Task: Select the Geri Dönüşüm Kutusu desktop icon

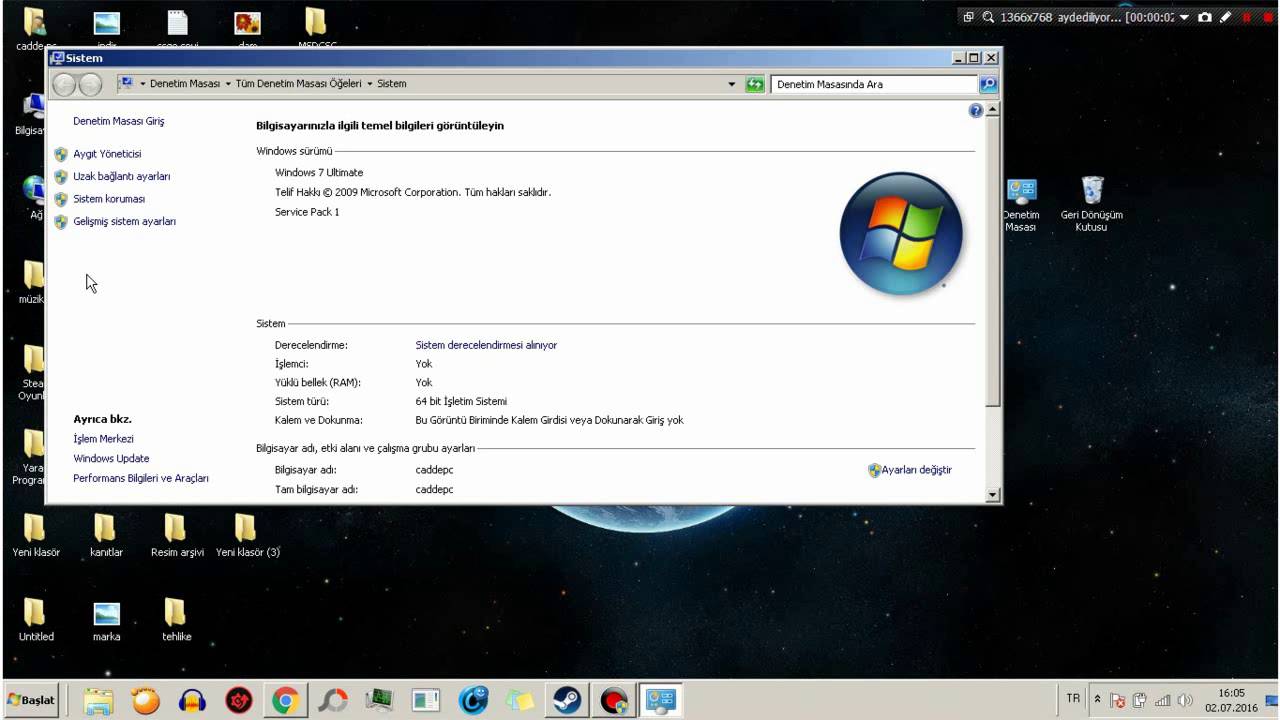Action: [1092, 205]
